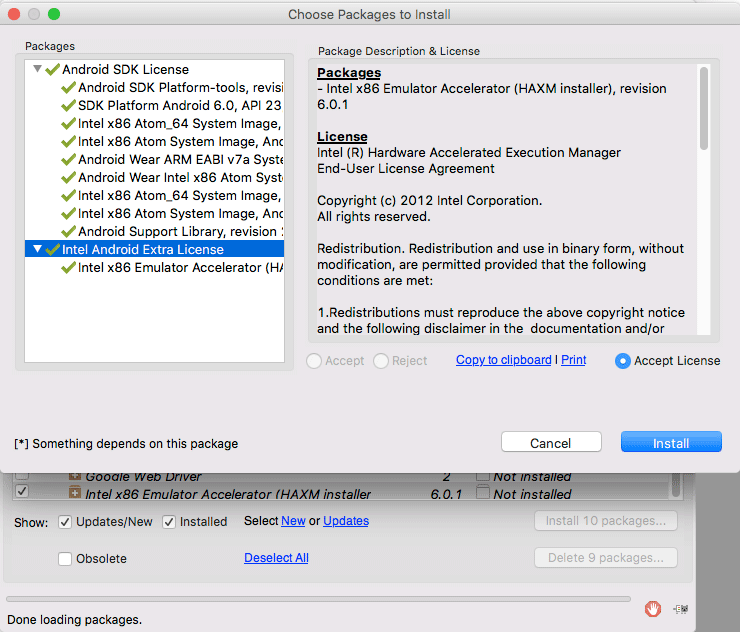The image size is (740, 632).
Task: Toggle the Updates/New checkbox
Action: tap(65, 522)
